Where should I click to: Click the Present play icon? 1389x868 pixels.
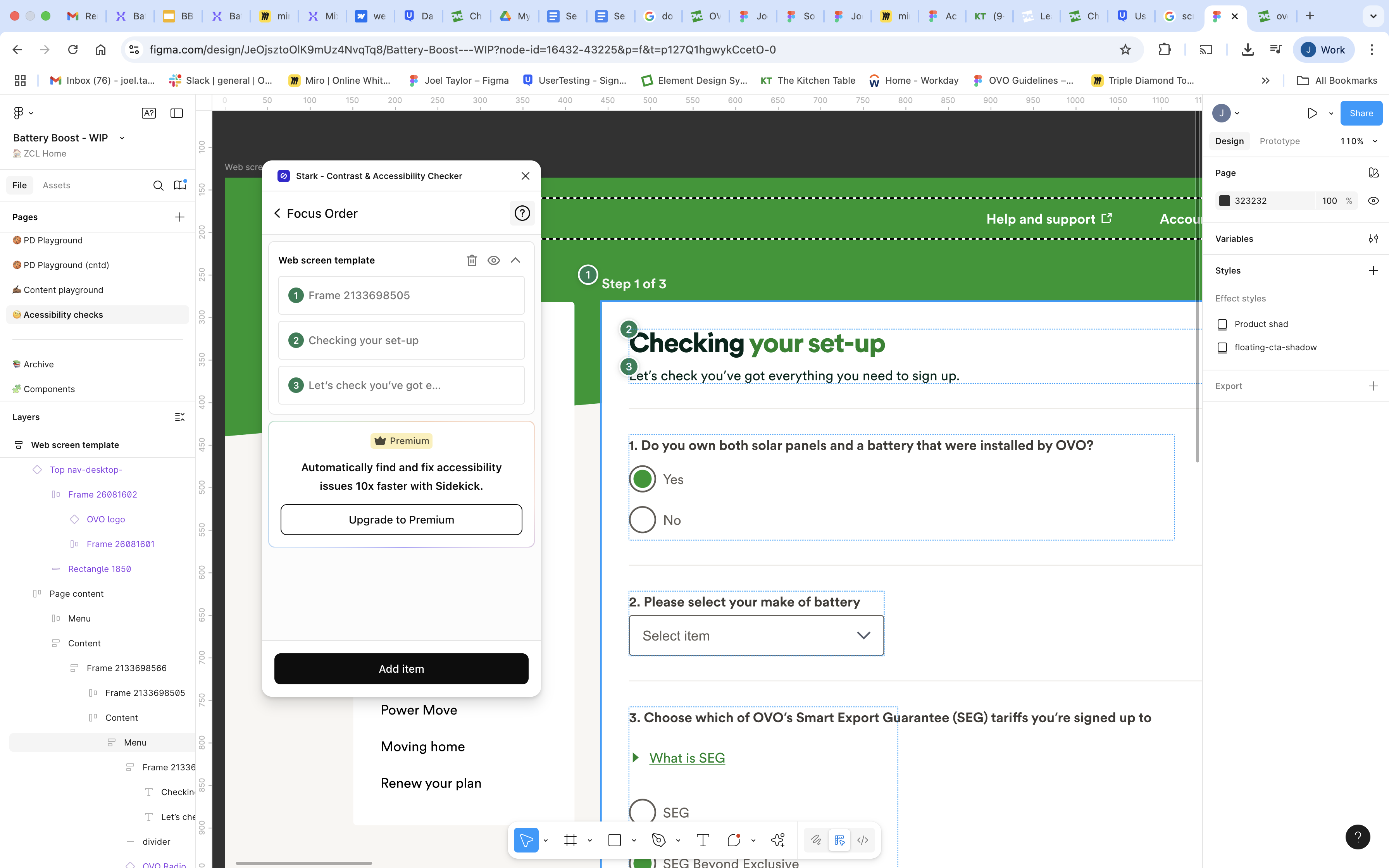(x=1312, y=113)
